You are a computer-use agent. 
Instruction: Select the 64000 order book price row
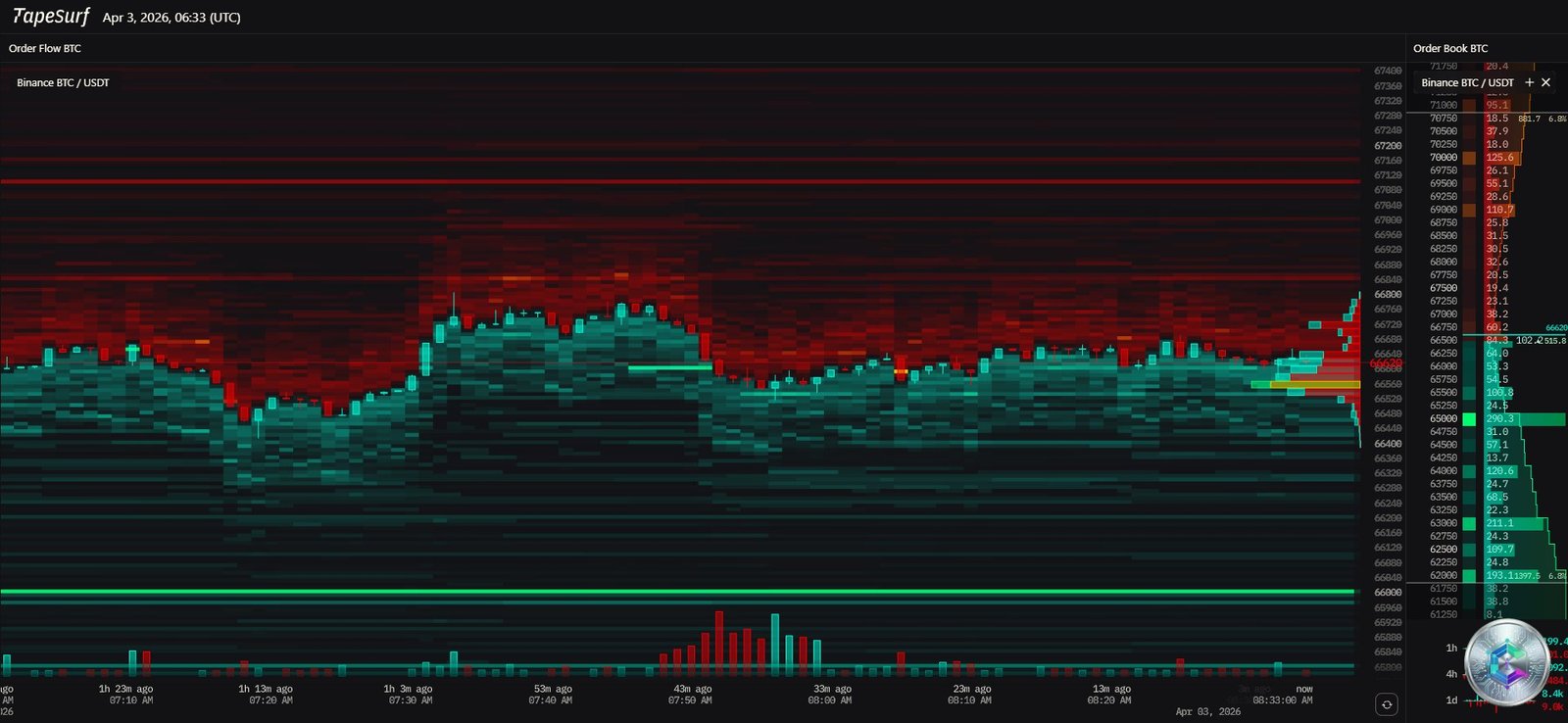pos(1487,470)
